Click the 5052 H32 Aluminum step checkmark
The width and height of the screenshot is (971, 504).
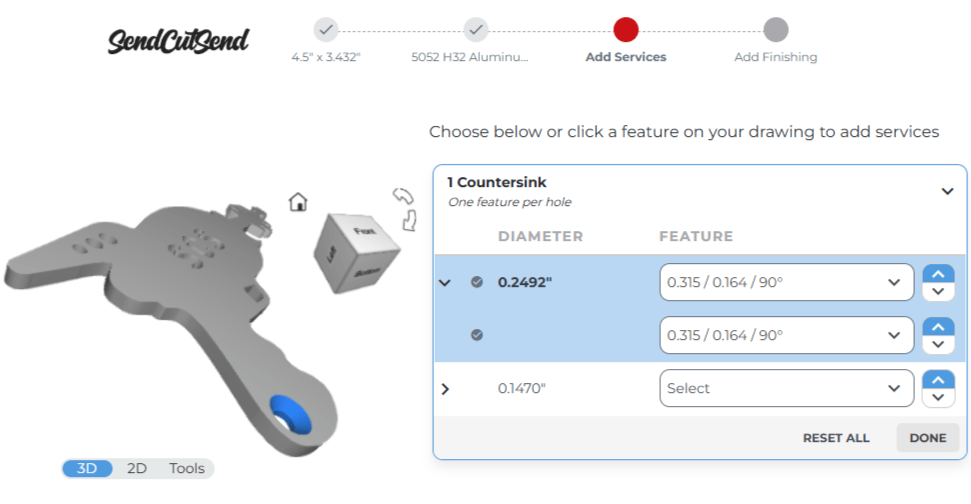click(476, 29)
